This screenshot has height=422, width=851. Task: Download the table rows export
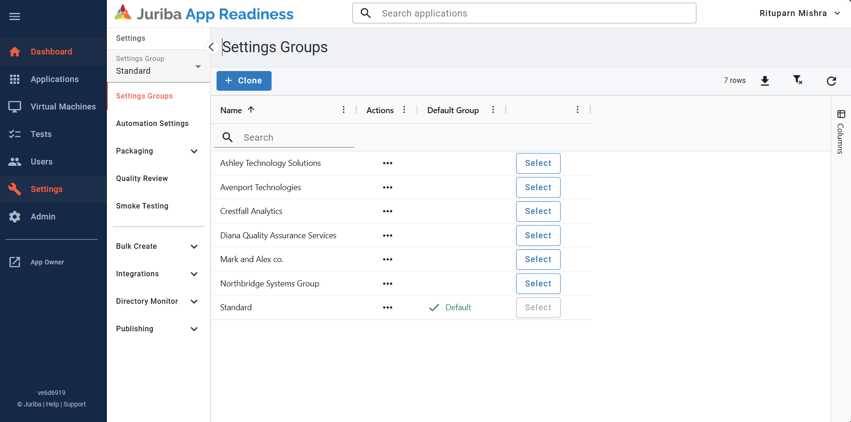pyautogui.click(x=765, y=81)
